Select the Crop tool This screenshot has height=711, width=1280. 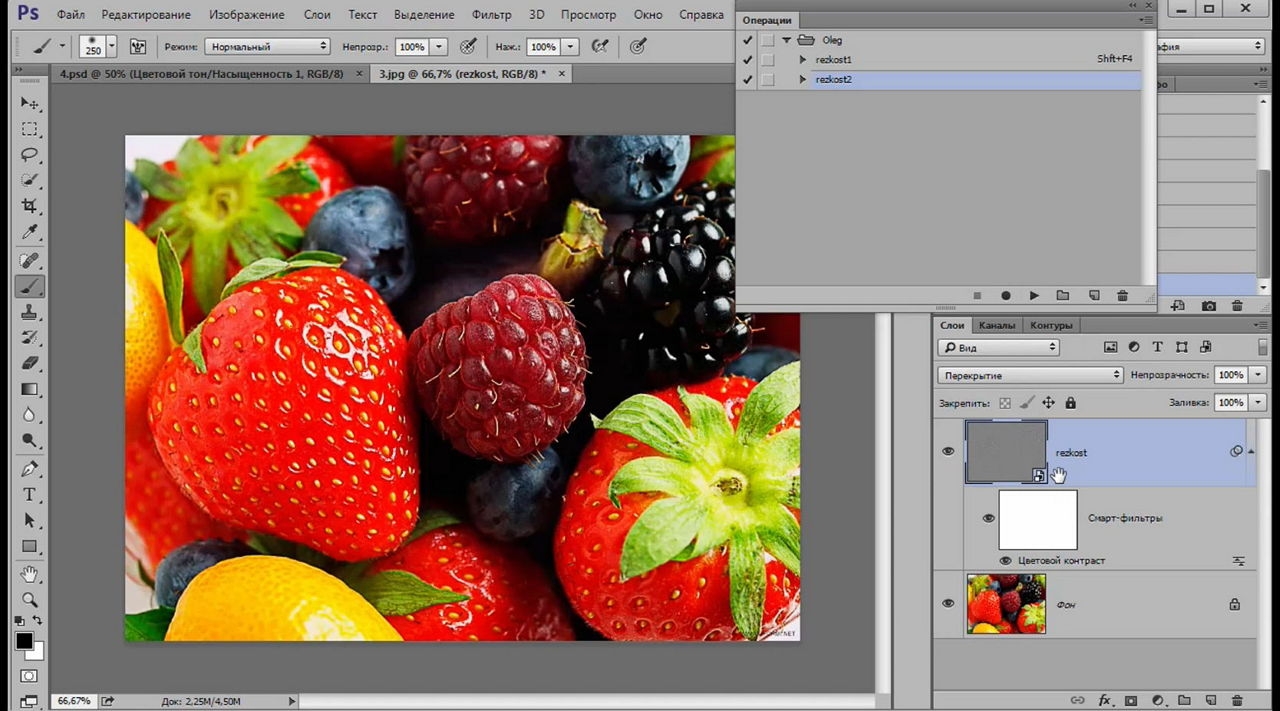coord(30,207)
